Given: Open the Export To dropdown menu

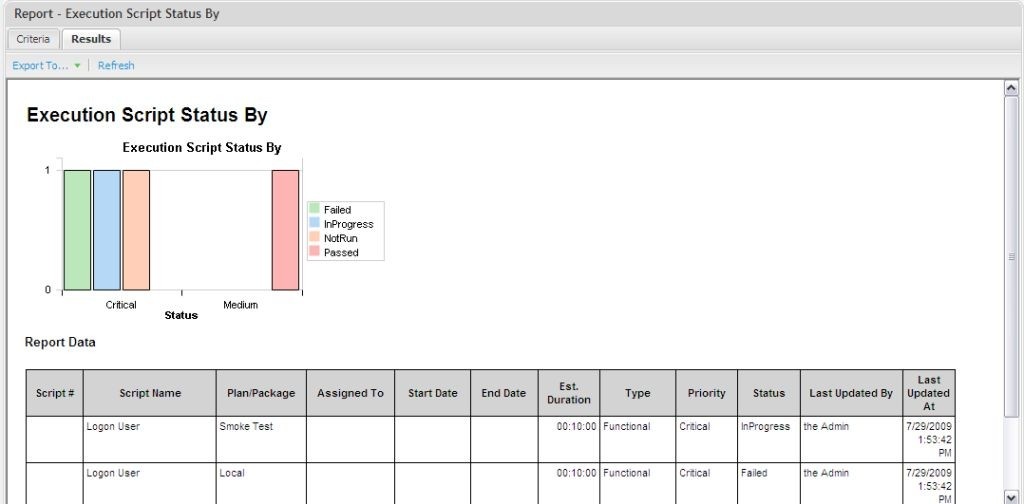Looking at the screenshot, I should click(41, 66).
